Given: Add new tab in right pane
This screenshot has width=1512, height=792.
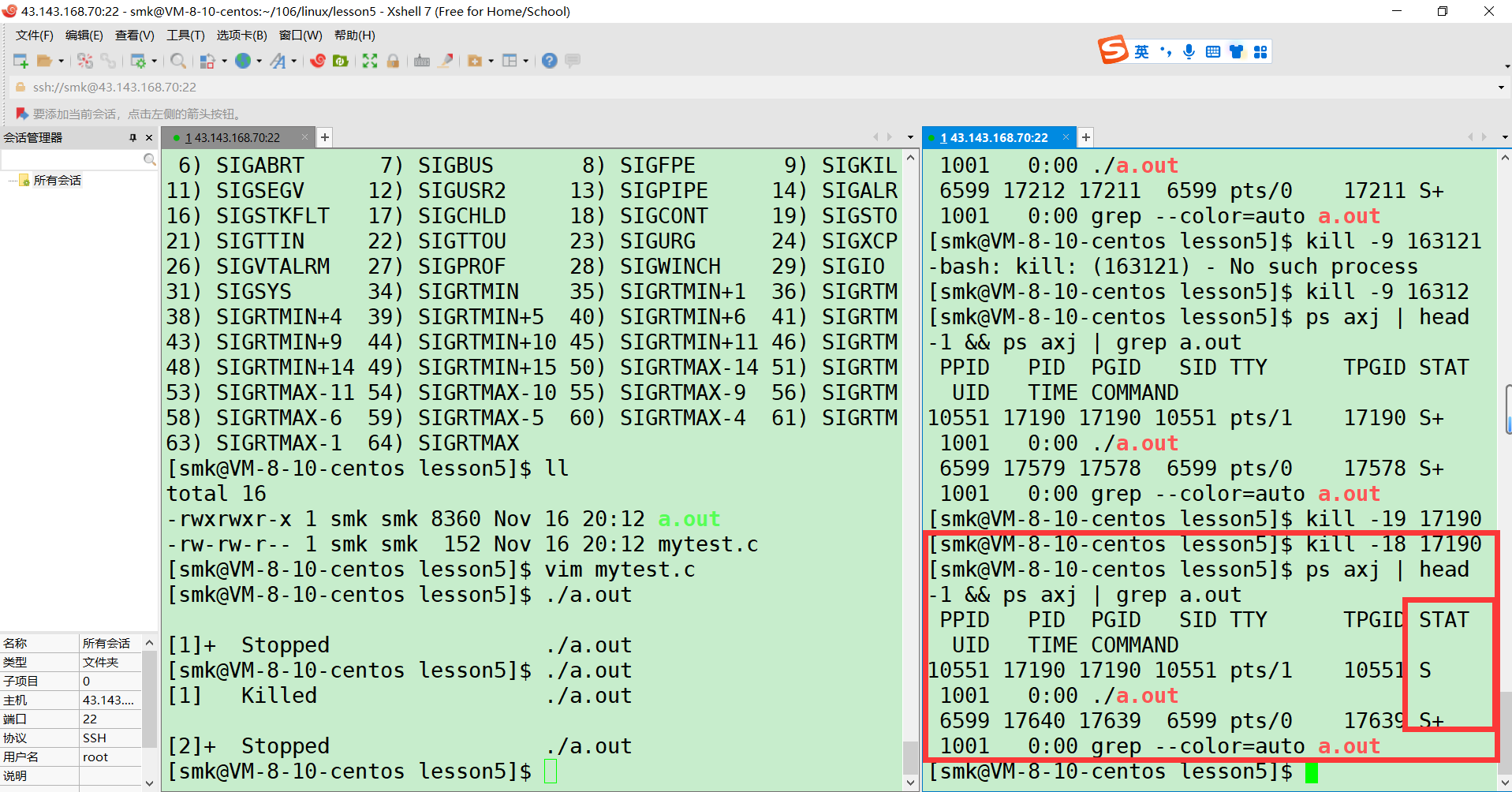Looking at the screenshot, I should 1085,137.
